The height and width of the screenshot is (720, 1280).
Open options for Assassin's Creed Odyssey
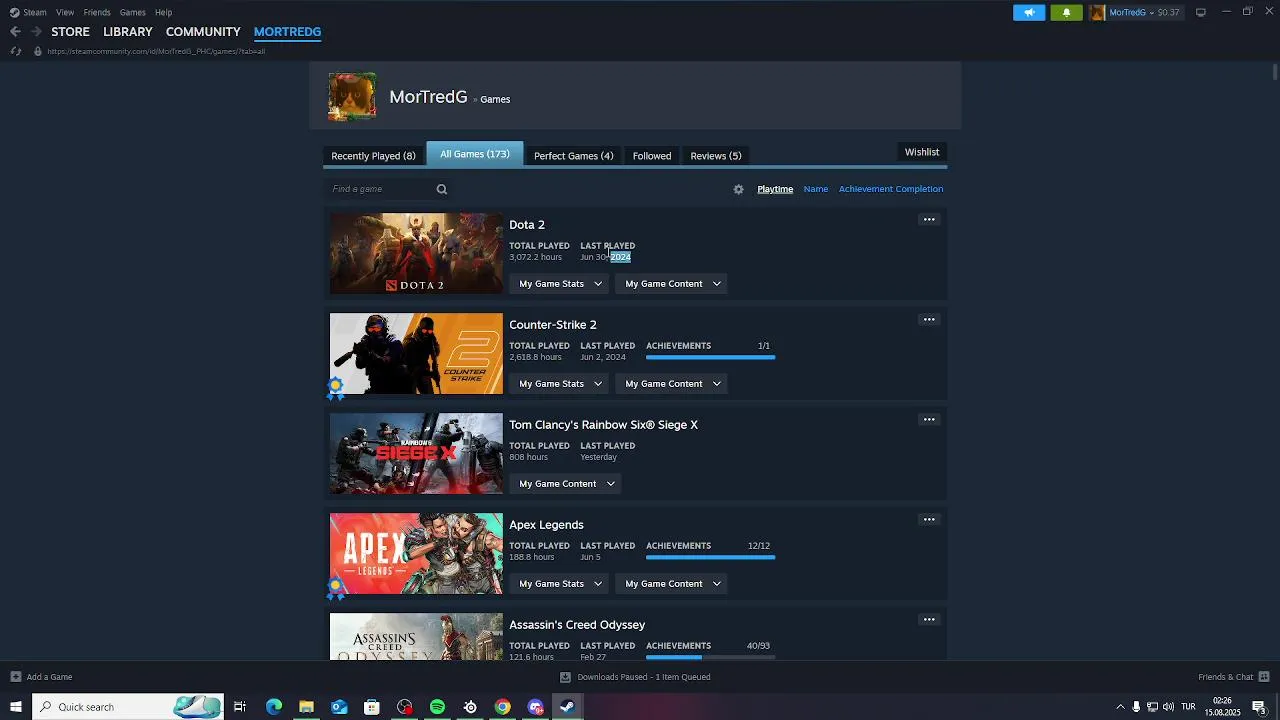tap(929, 620)
